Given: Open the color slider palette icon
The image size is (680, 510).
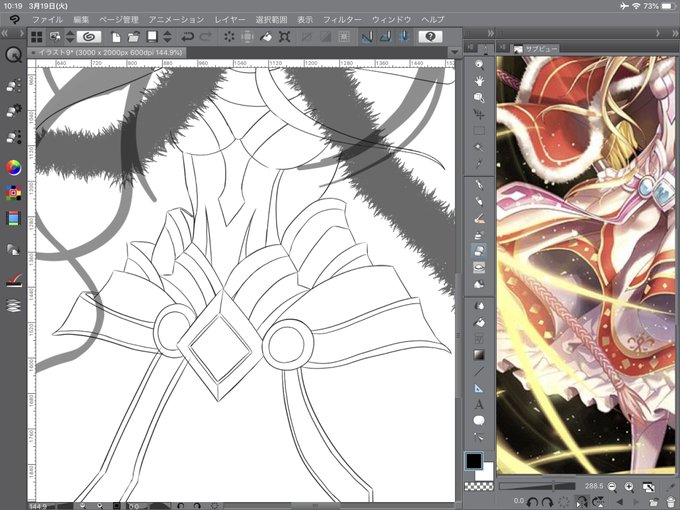Looking at the screenshot, I should point(13,218).
